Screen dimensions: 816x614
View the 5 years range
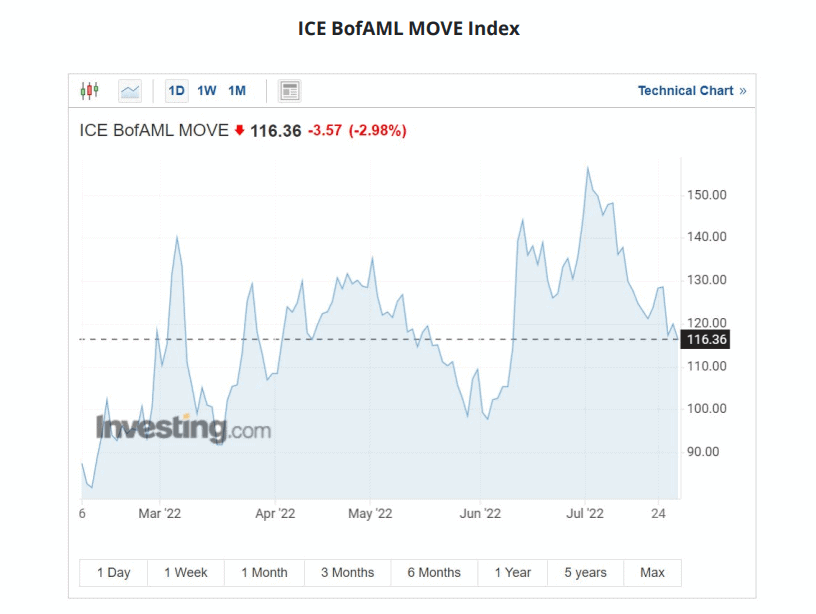586,573
